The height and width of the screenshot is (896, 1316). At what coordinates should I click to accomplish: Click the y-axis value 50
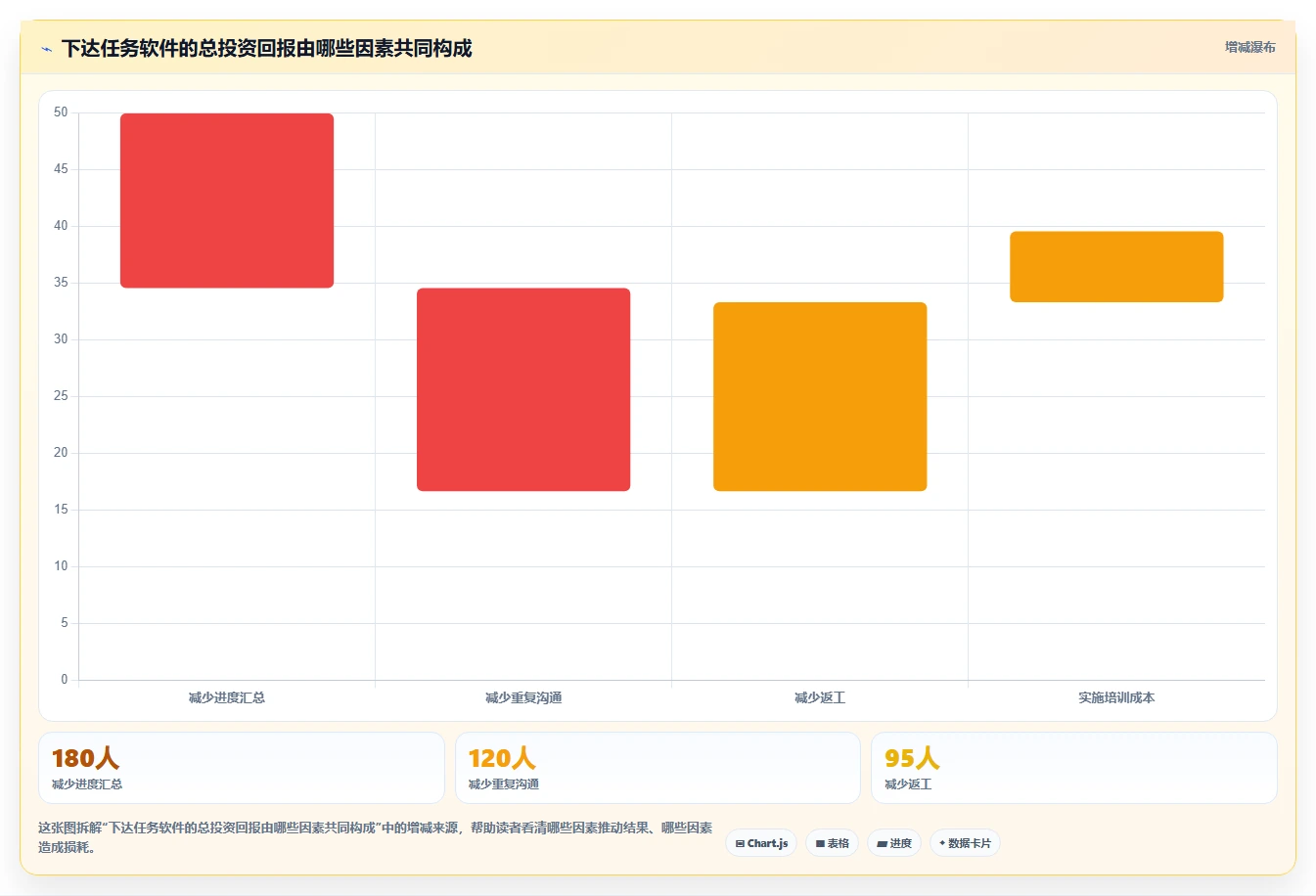point(61,112)
